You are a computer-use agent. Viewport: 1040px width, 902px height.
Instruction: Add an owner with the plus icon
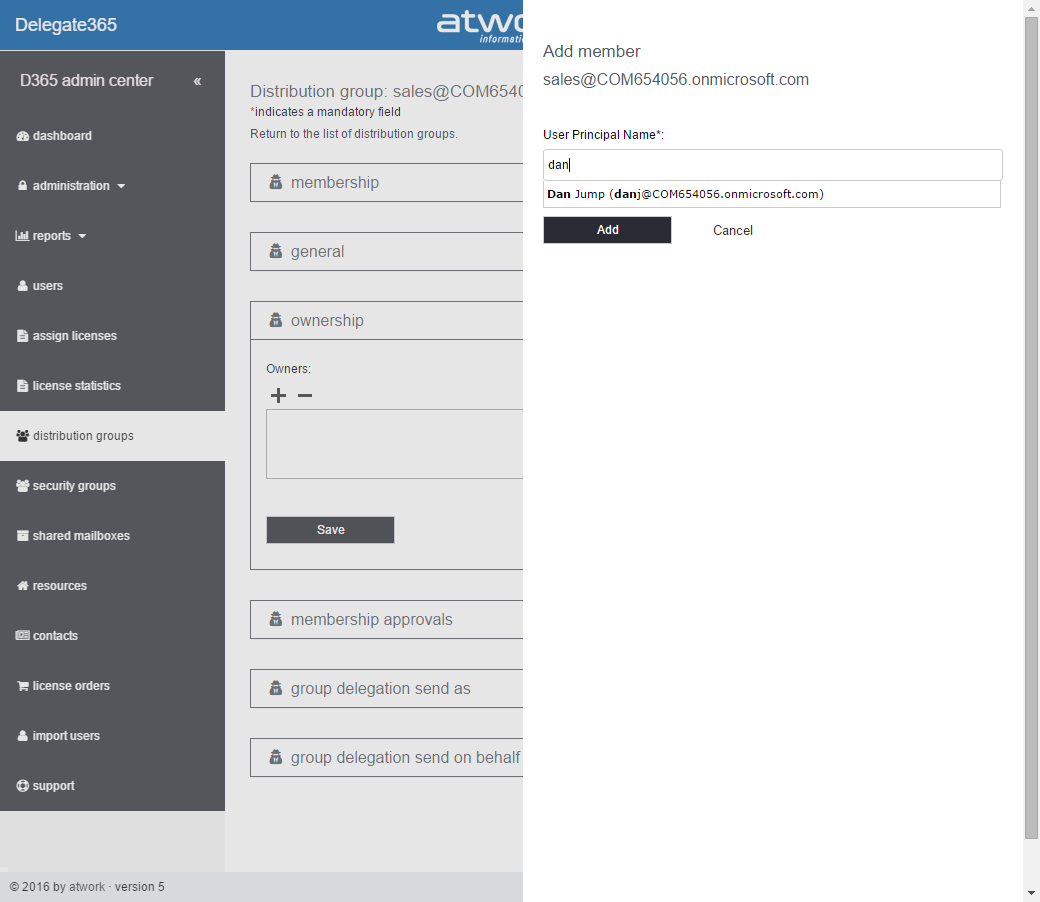[x=279, y=396]
